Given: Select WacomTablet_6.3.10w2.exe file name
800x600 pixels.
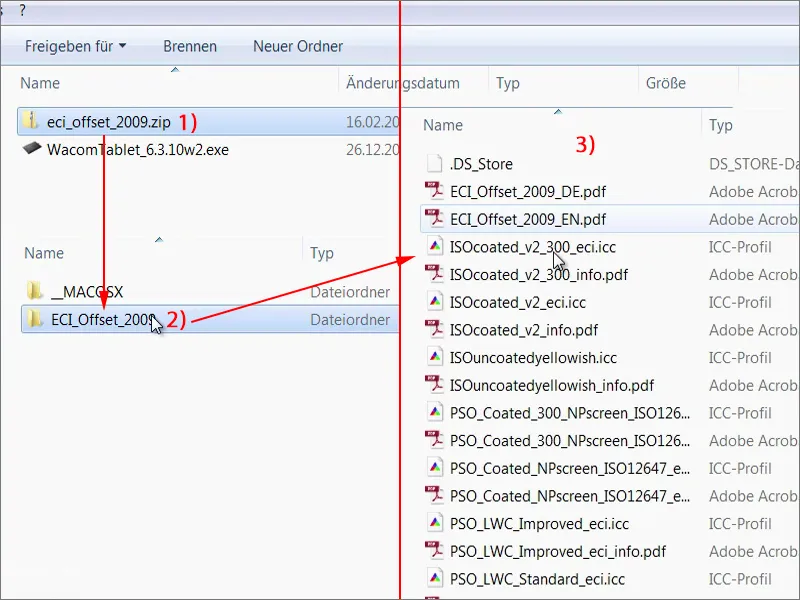Looking at the screenshot, I should (138, 150).
